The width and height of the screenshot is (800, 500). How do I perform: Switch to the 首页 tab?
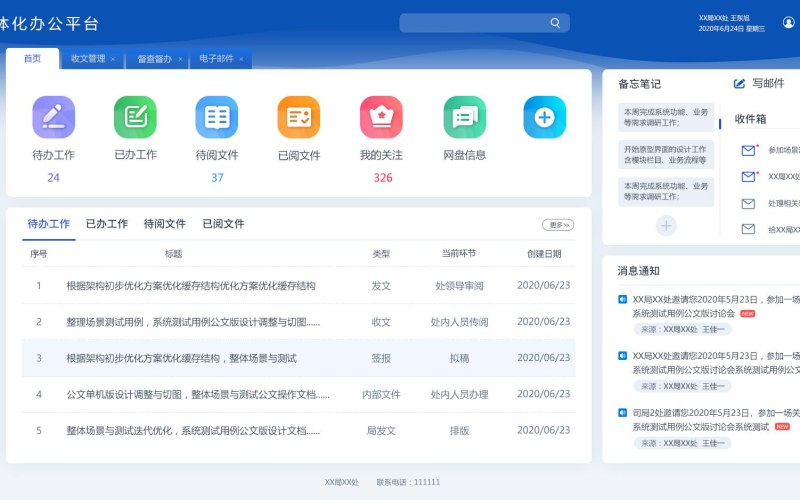(33, 59)
